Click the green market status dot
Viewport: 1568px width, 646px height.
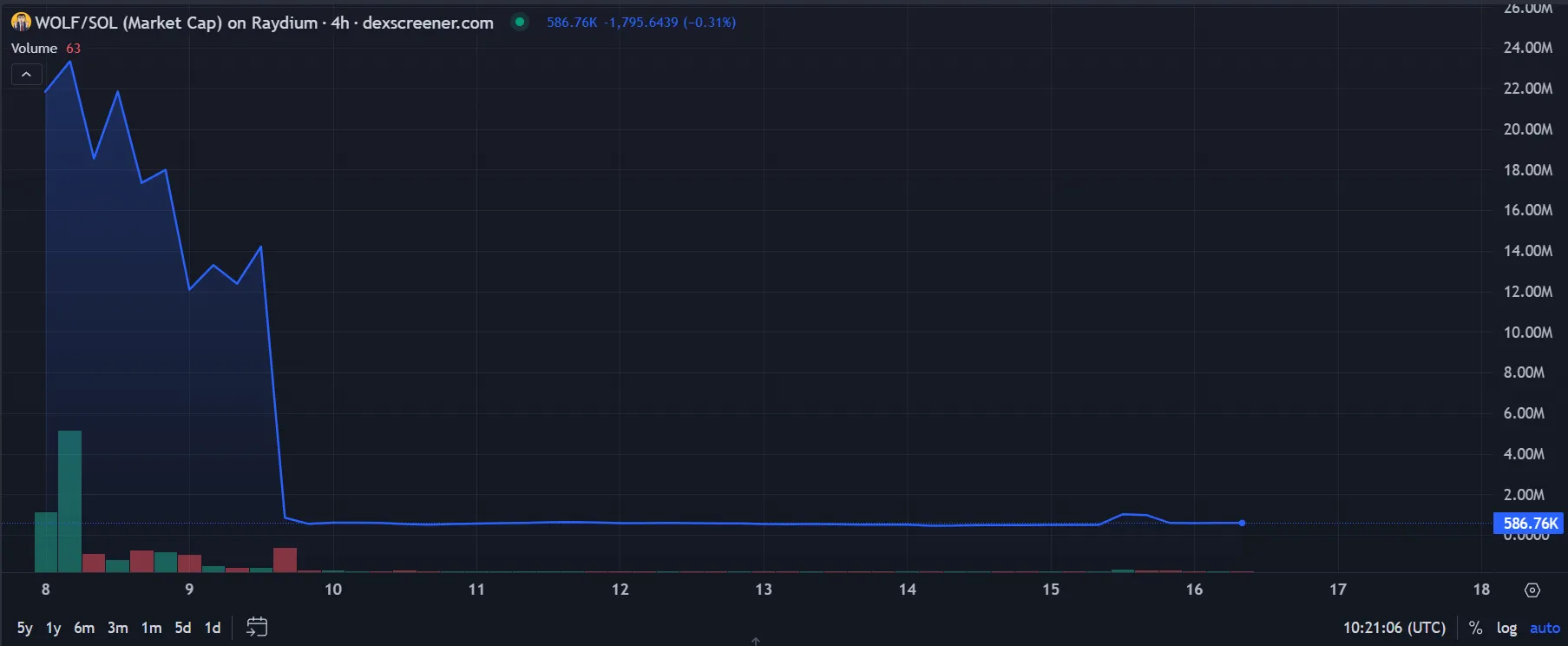pos(520,22)
